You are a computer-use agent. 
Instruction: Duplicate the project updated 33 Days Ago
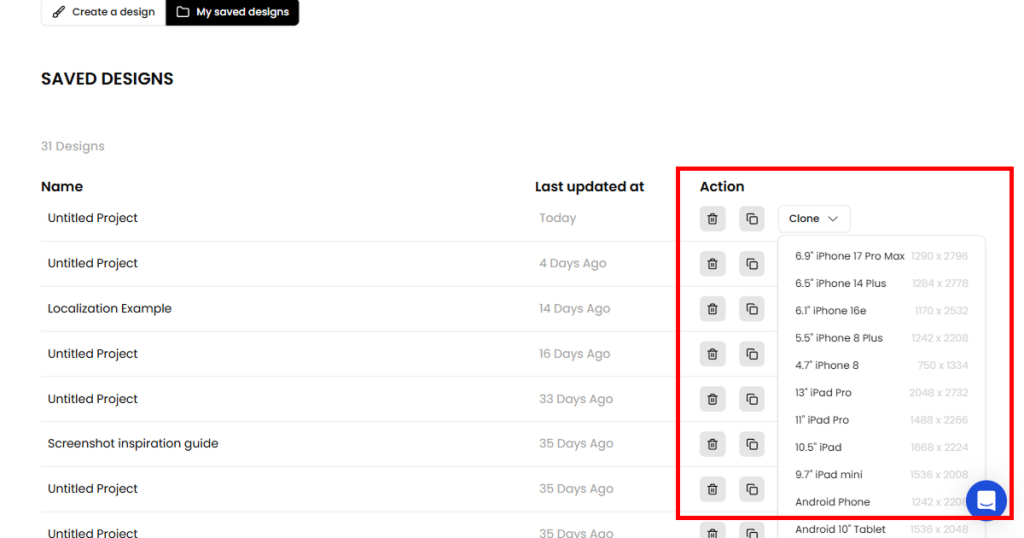[752, 399]
